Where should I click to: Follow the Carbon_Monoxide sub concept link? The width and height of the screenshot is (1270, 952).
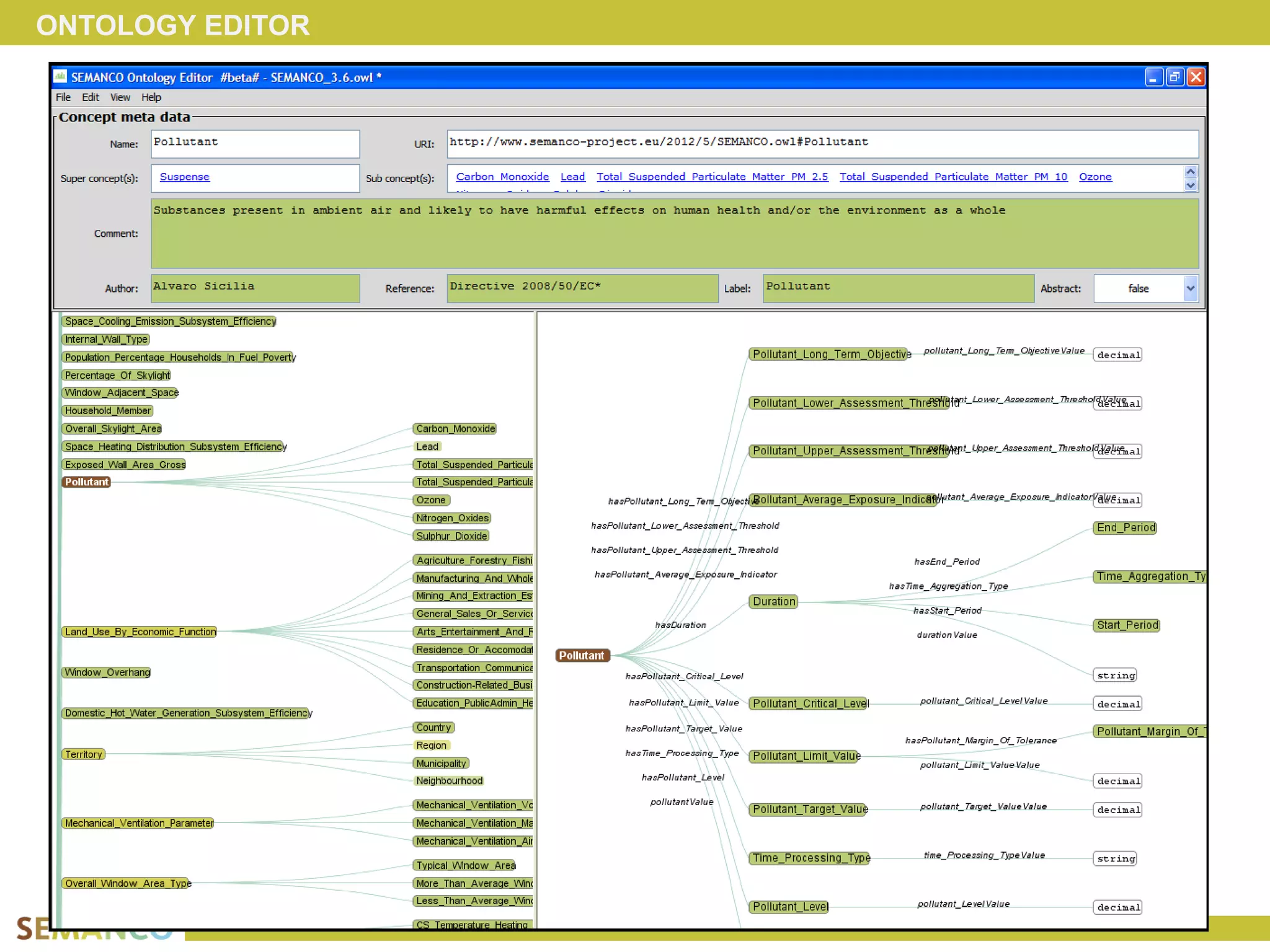pyautogui.click(x=502, y=177)
